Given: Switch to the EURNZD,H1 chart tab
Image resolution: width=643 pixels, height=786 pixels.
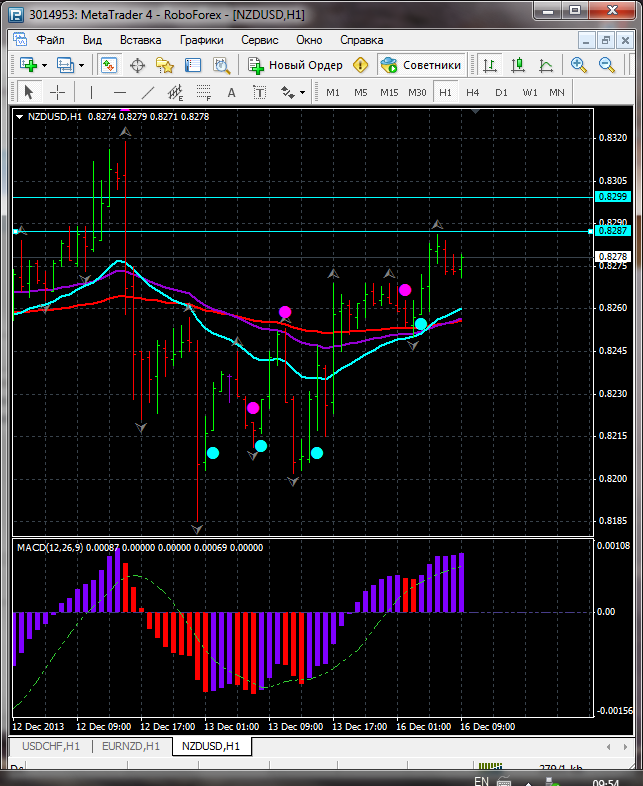Looking at the screenshot, I should 131,746.
